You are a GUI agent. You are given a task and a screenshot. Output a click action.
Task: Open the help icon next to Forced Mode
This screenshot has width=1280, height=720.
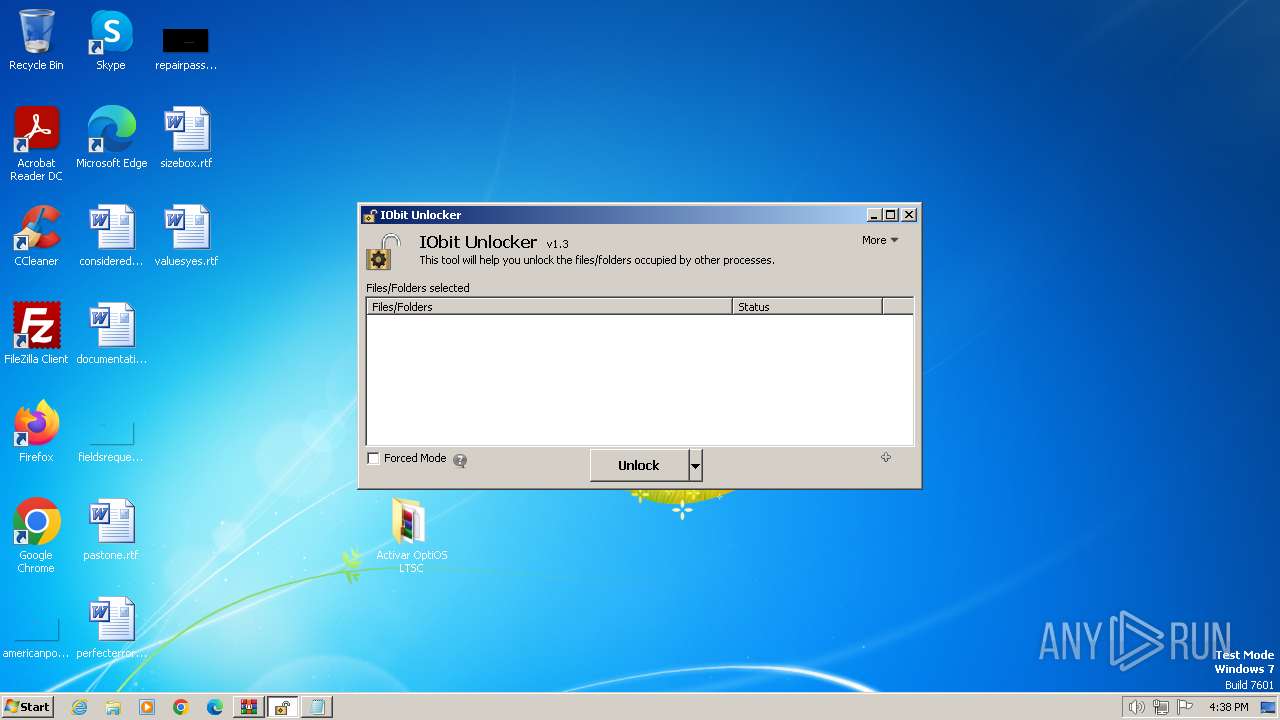(x=460, y=461)
